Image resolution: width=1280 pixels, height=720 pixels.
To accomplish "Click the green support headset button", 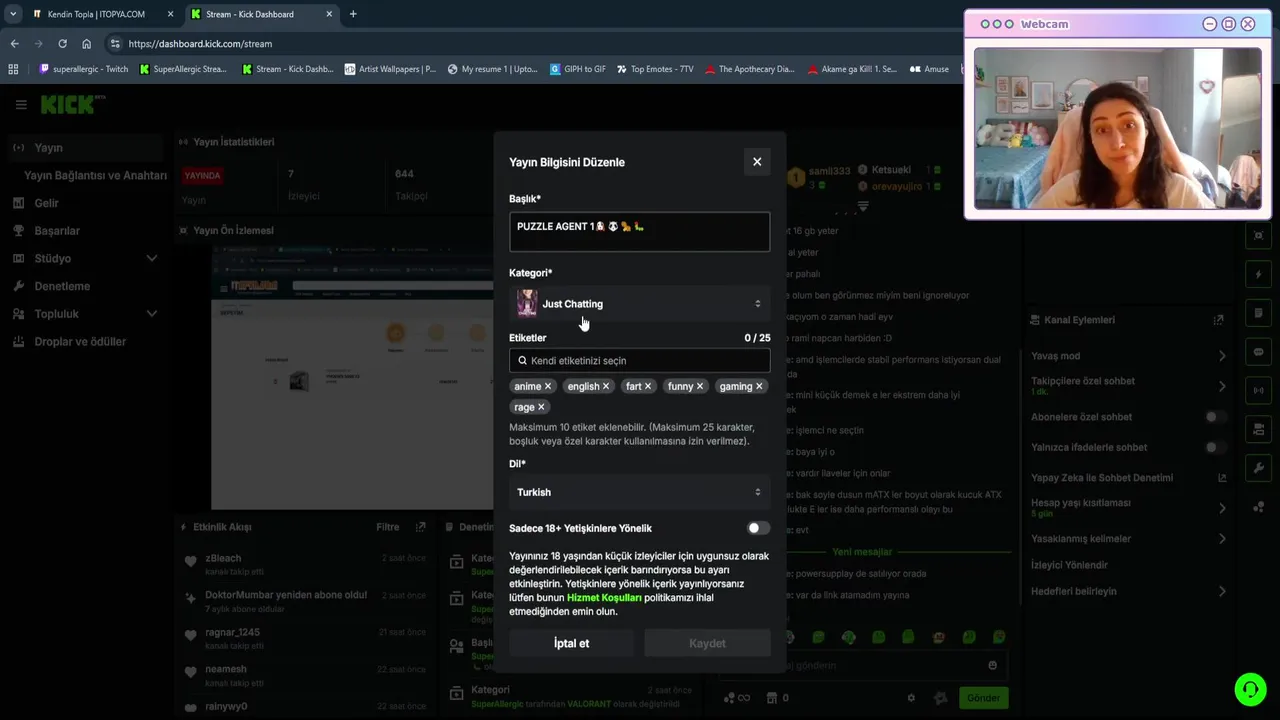I will (1250, 689).
